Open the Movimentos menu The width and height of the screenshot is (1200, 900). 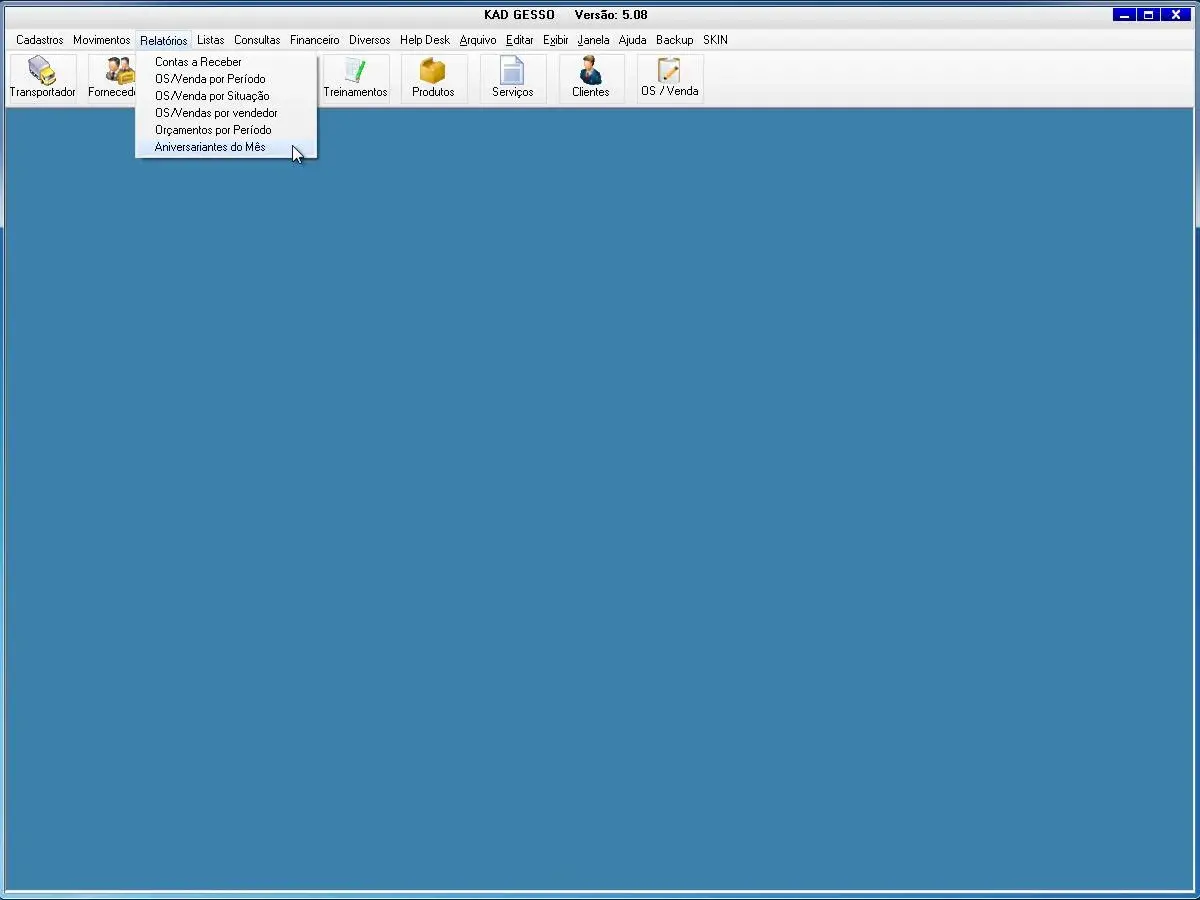(x=101, y=40)
